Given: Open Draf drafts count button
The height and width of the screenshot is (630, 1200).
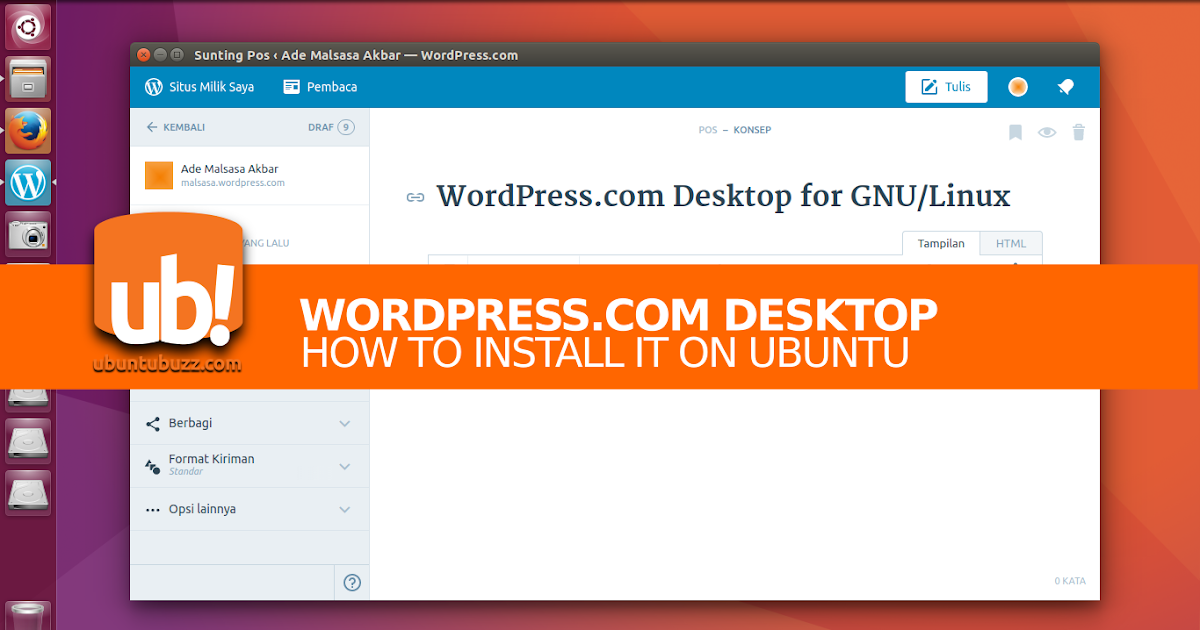Looking at the screenshot, I should (331, 127).
